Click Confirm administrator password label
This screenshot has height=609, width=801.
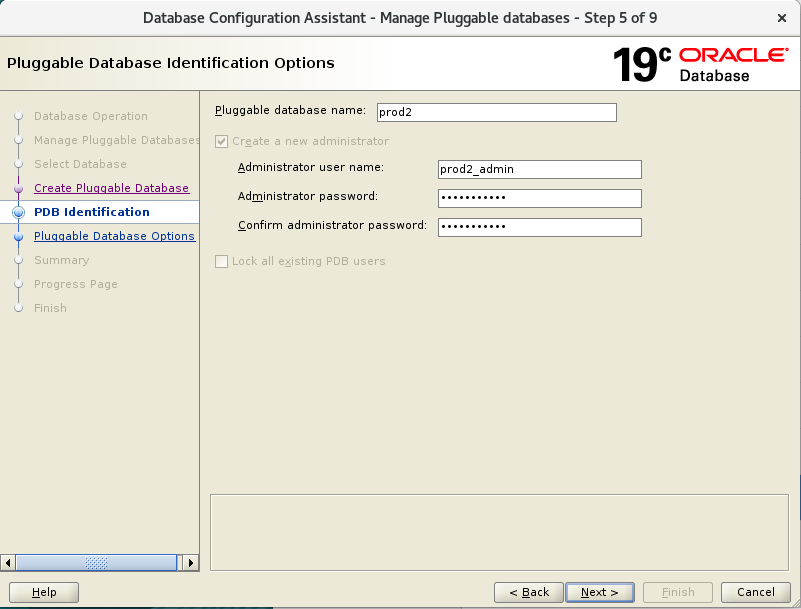pos(332,225)
